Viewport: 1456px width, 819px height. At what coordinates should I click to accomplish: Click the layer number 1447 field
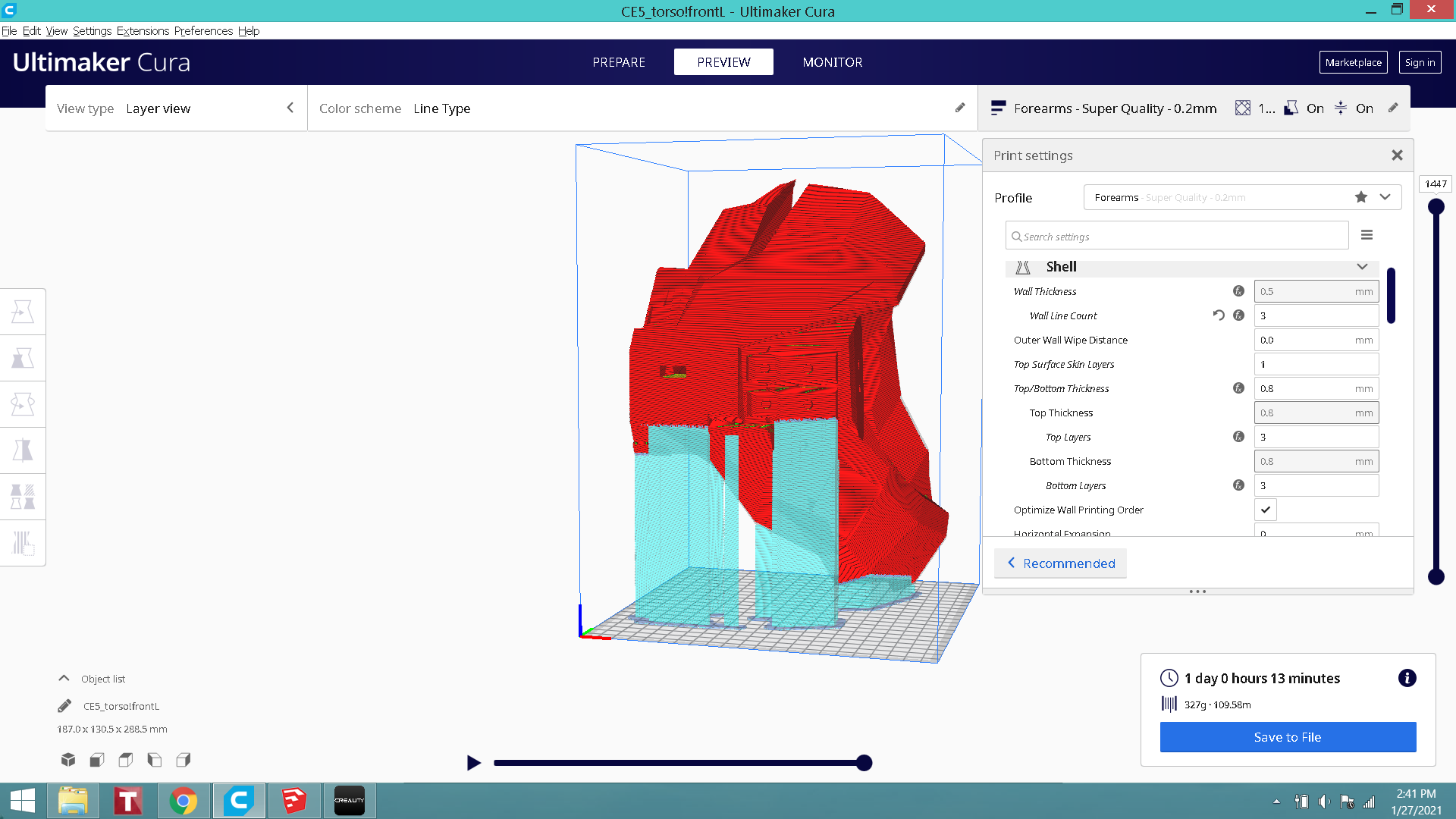(x=1436, y=184)
